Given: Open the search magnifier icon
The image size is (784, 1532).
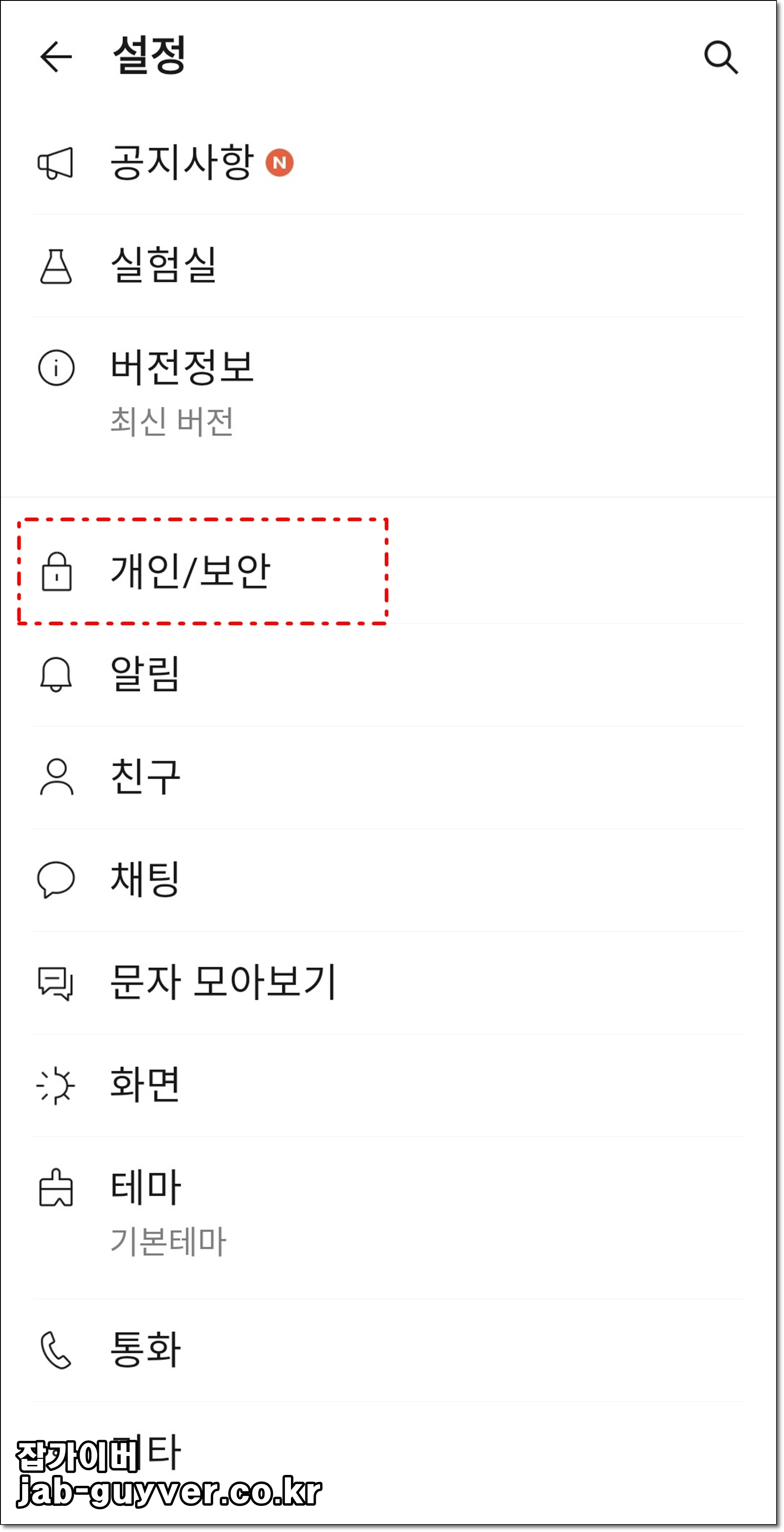Looking at the screenshot, I should (x=721, y=57).
